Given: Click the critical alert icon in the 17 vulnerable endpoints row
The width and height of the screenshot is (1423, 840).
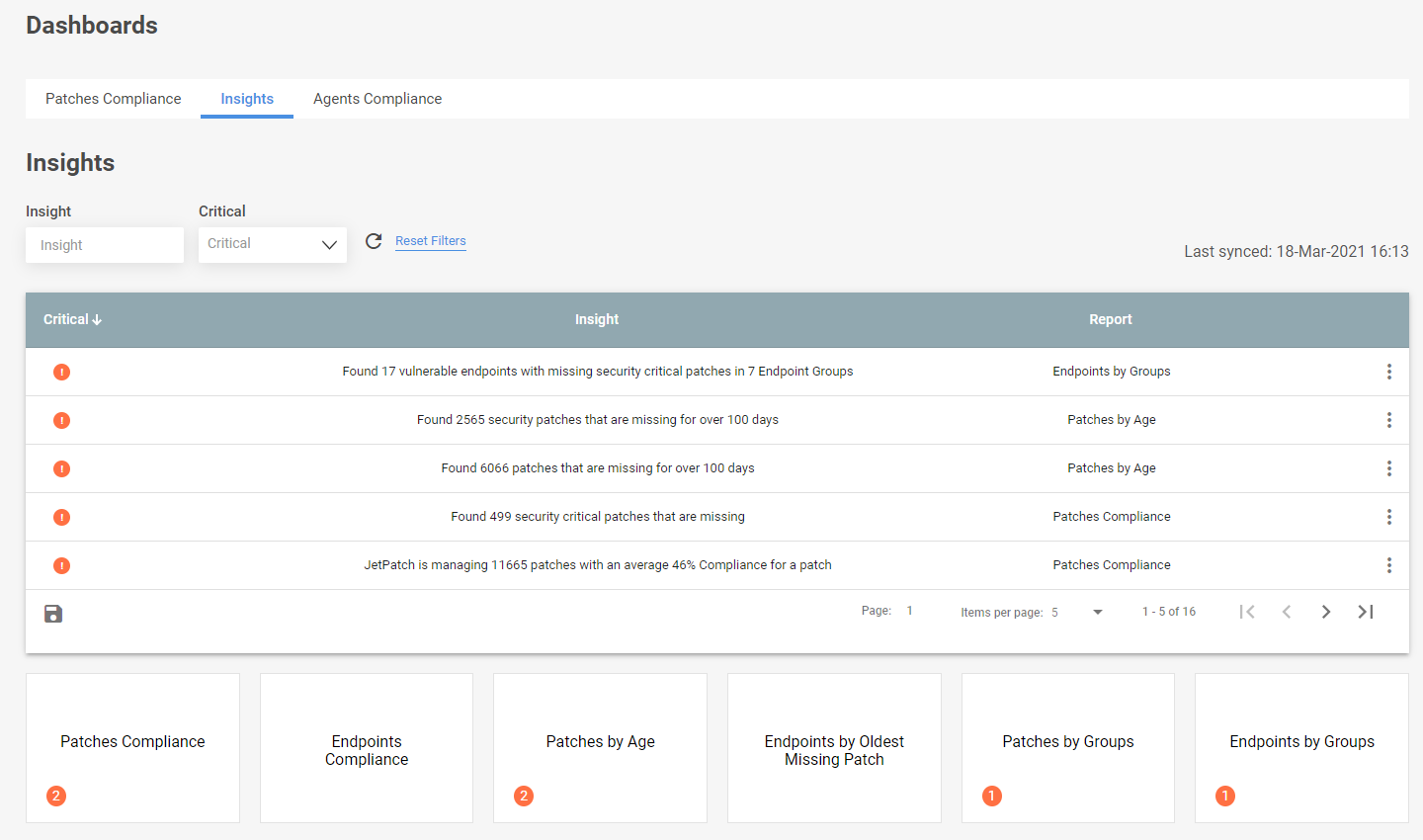Looking at the screenshot, I should pyautogui.click(x=61, y=372).
